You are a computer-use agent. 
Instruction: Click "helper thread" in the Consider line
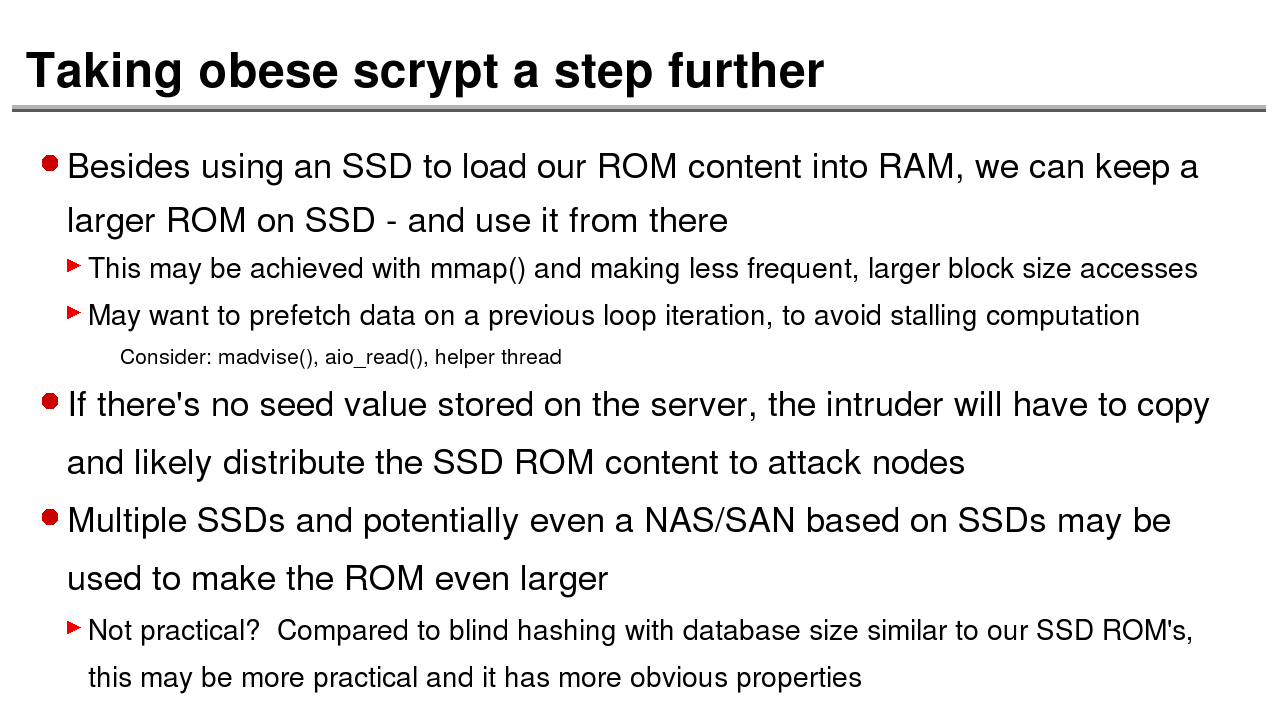[x=498, y=357]
